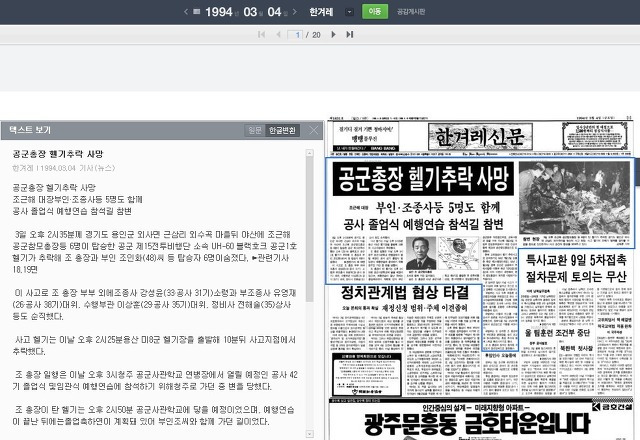Go to previous date arrow
The image size is (640, 440).
186,12
